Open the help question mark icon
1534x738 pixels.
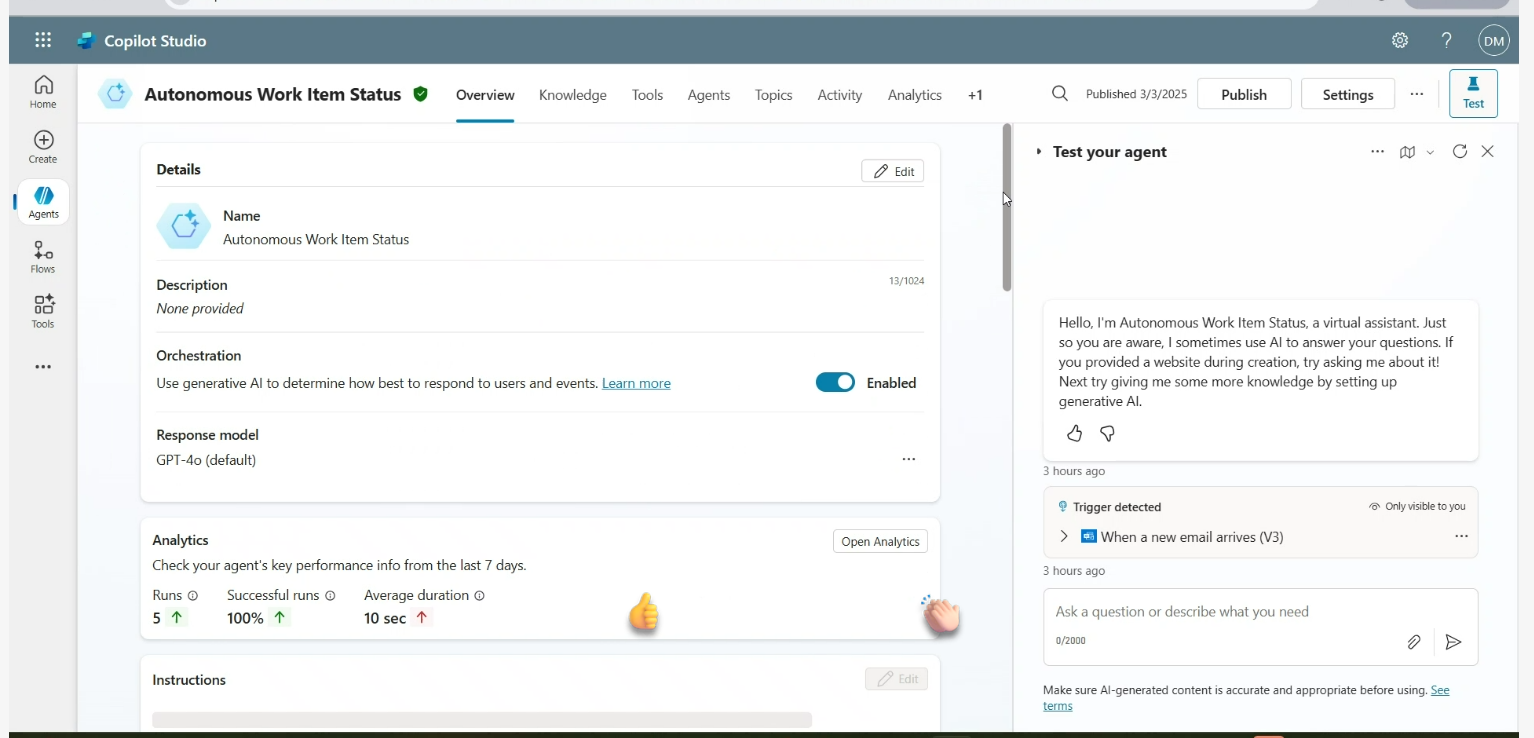tap(1446, 41)
